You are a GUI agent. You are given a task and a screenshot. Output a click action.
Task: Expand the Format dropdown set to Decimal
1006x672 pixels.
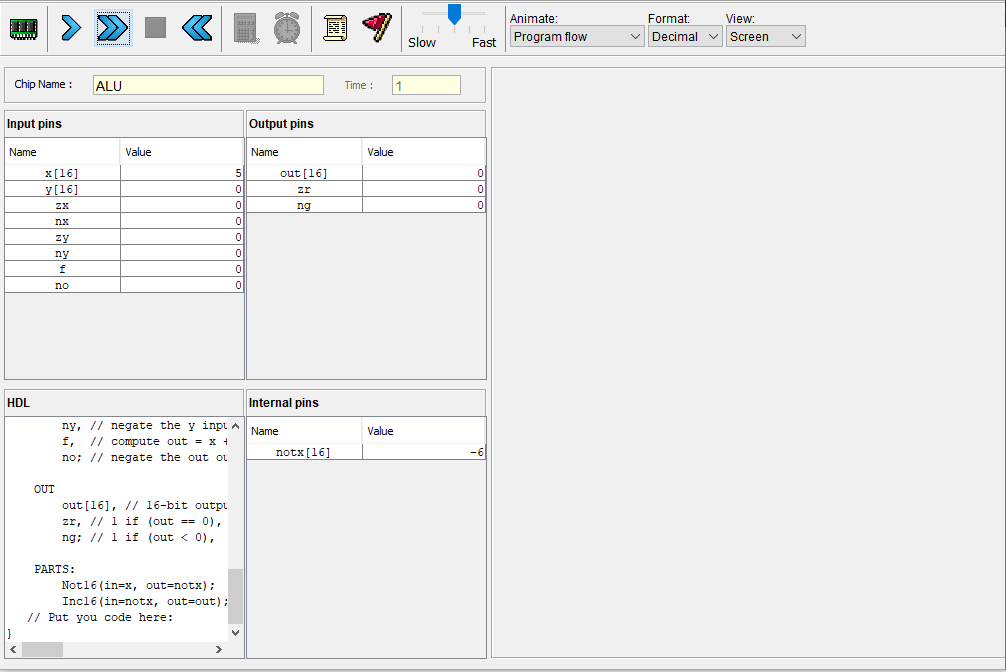click(685, 37)
